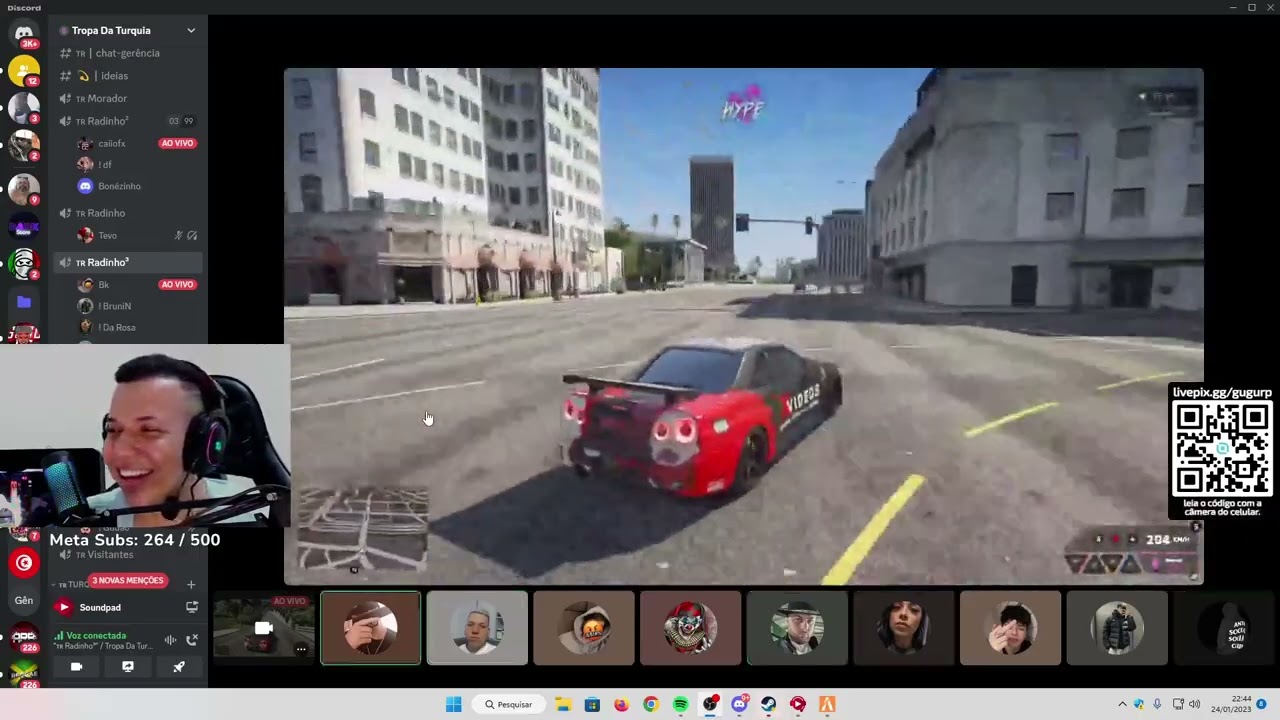Open OBS Studio from taskbar
This screenshot has width=1280, height=720.
(x=710, y=704)
